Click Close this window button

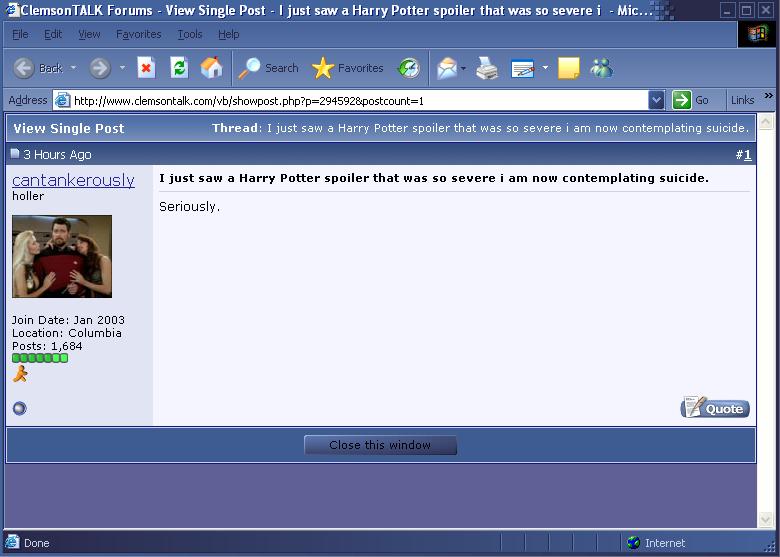[380, 445]
